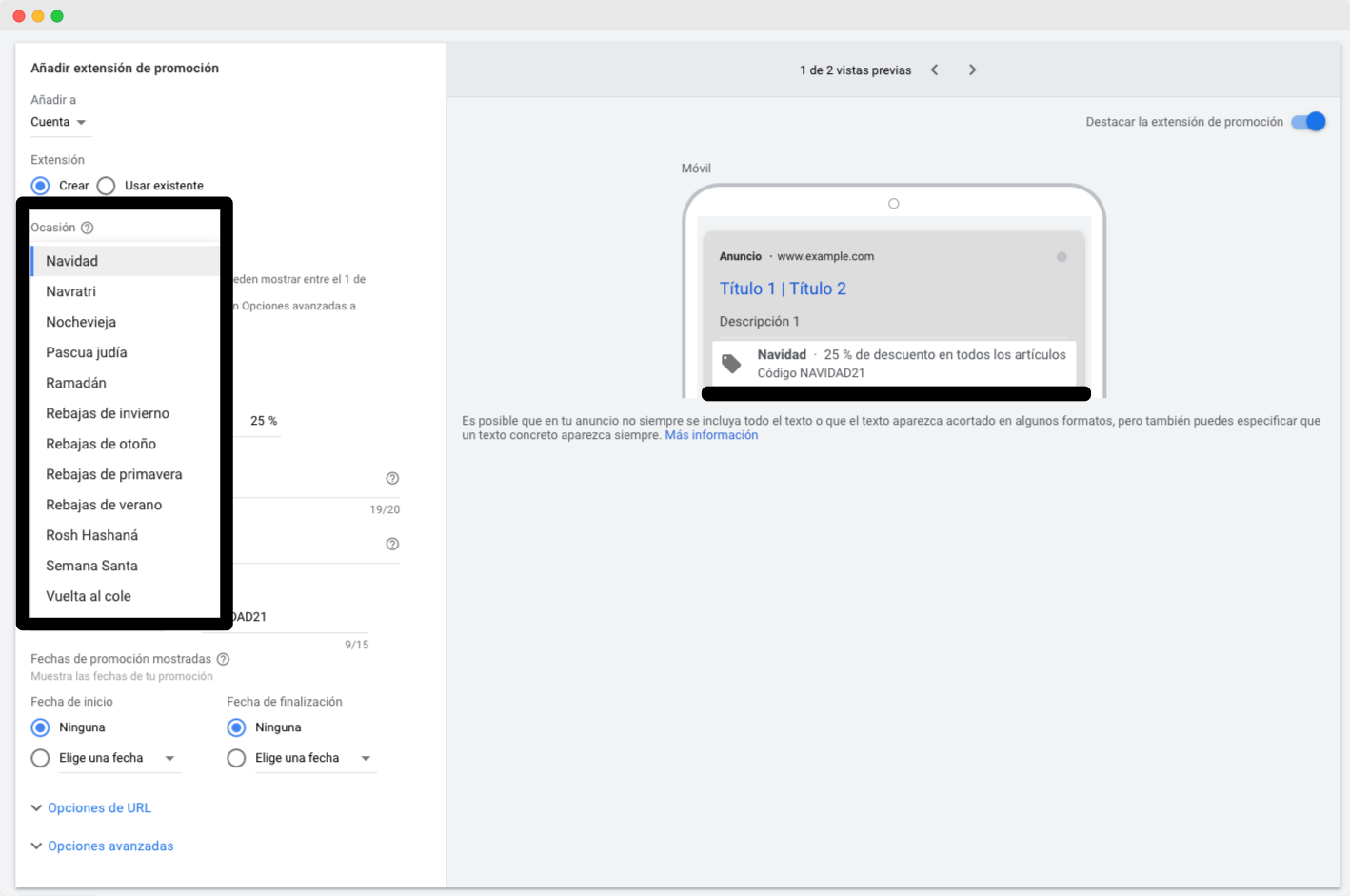
Task: Open the end date picker dropdown arrow
Action: [366, 758]
